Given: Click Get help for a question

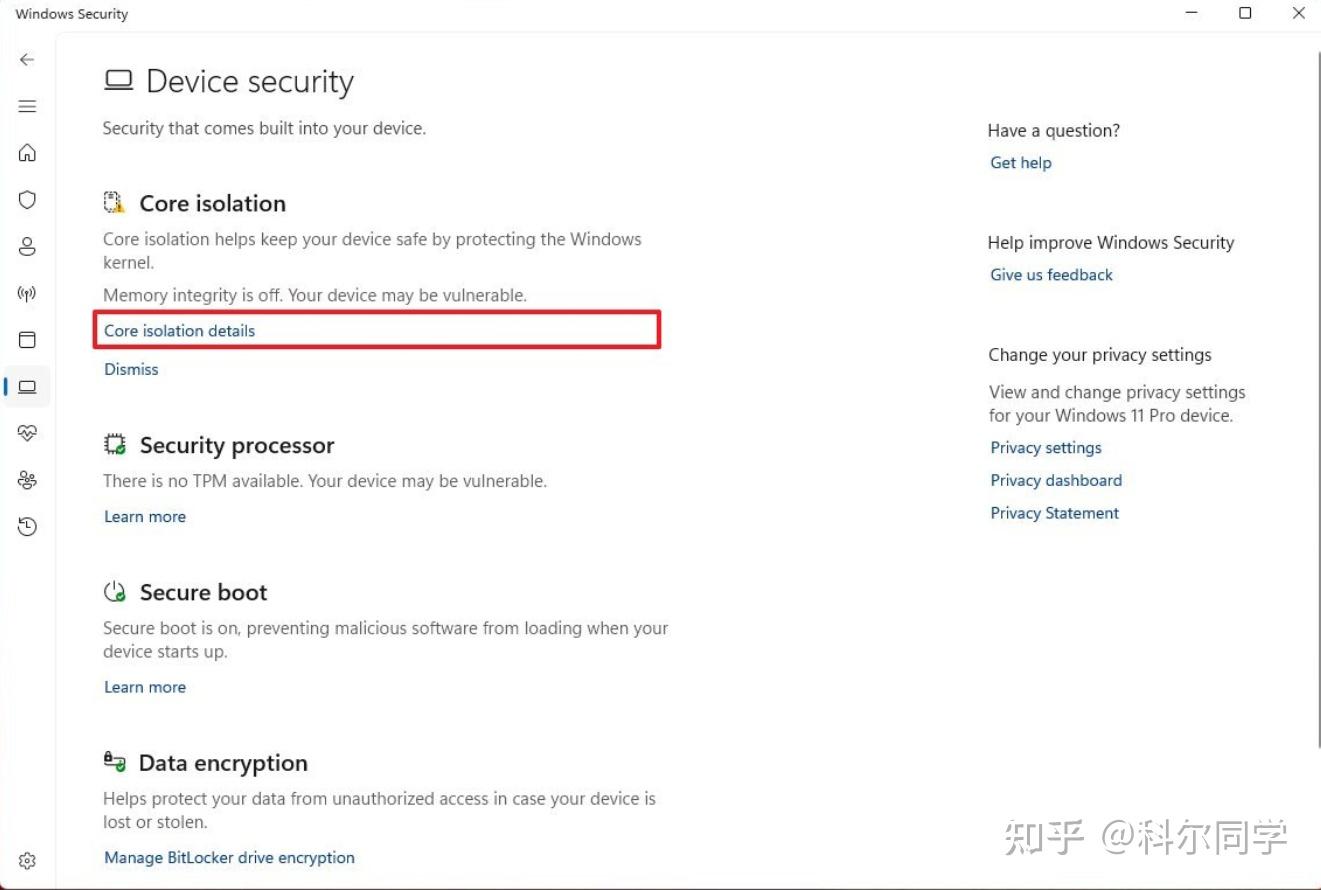Looking at the screenshot, I should [x=1020, y=162].
